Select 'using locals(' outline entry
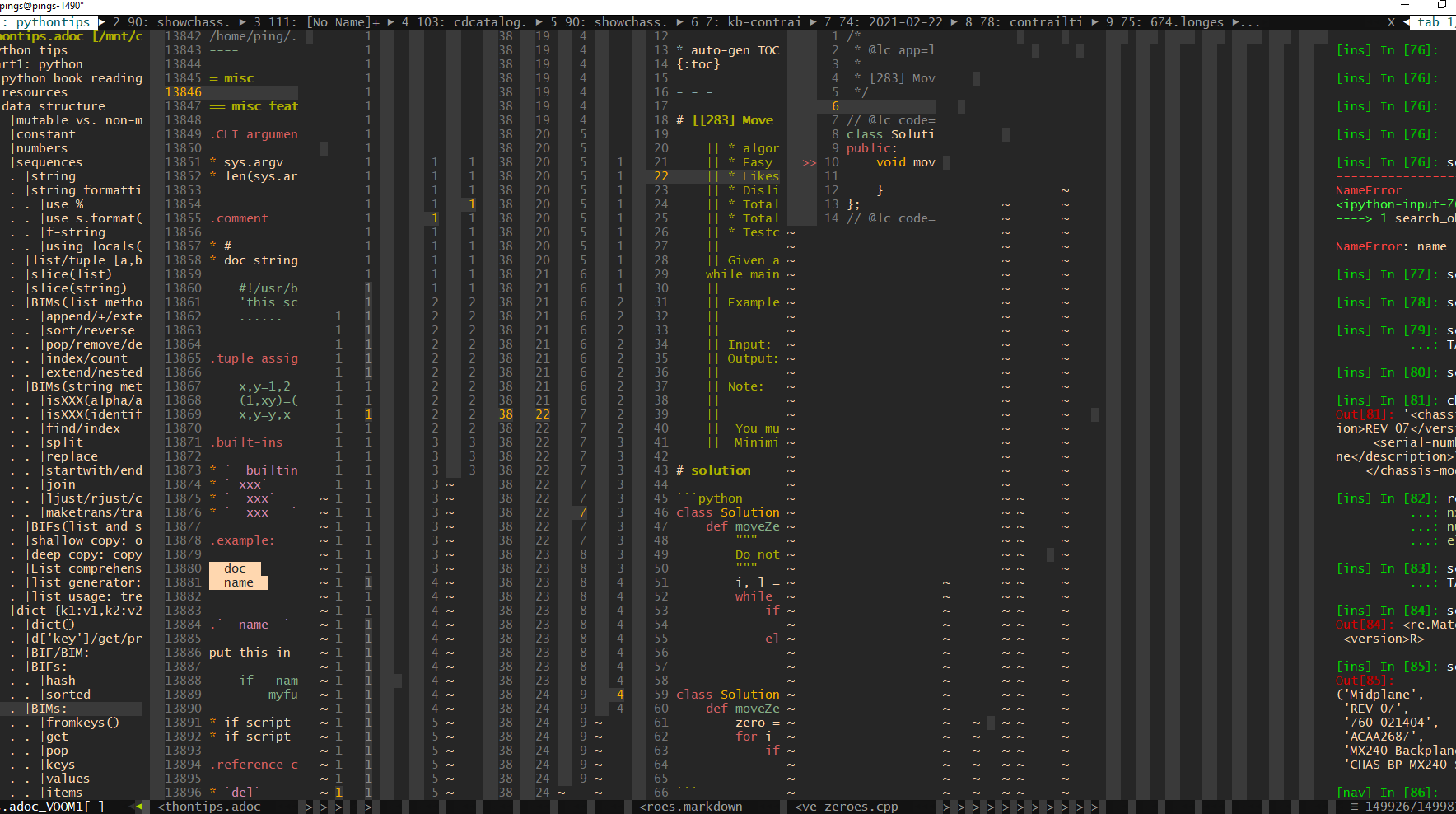The height and width of the screenshot is (814, 1456). pyautogui.click(x=94, y=246)
